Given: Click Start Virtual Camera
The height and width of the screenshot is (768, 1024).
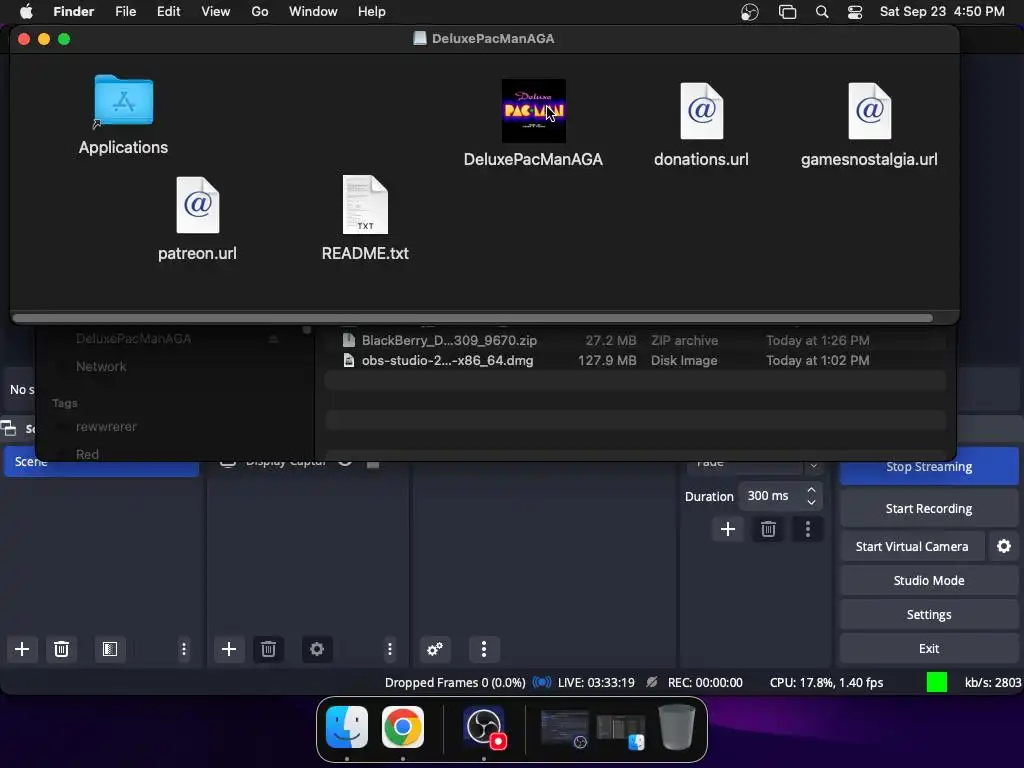Looking at the screenshot, I should (912, 547).
